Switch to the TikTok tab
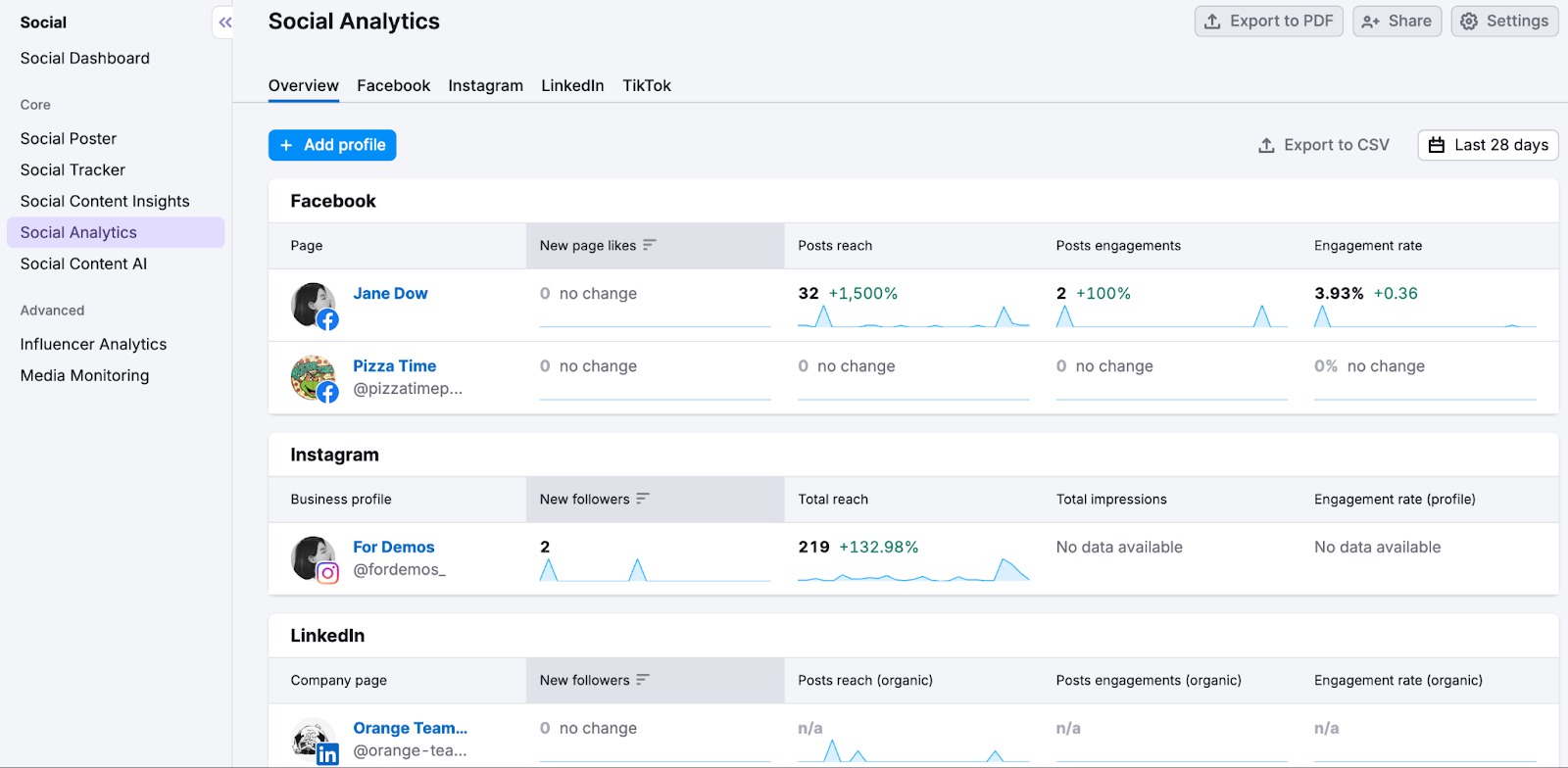The image size is (1568, 768). tap(647, 86)
